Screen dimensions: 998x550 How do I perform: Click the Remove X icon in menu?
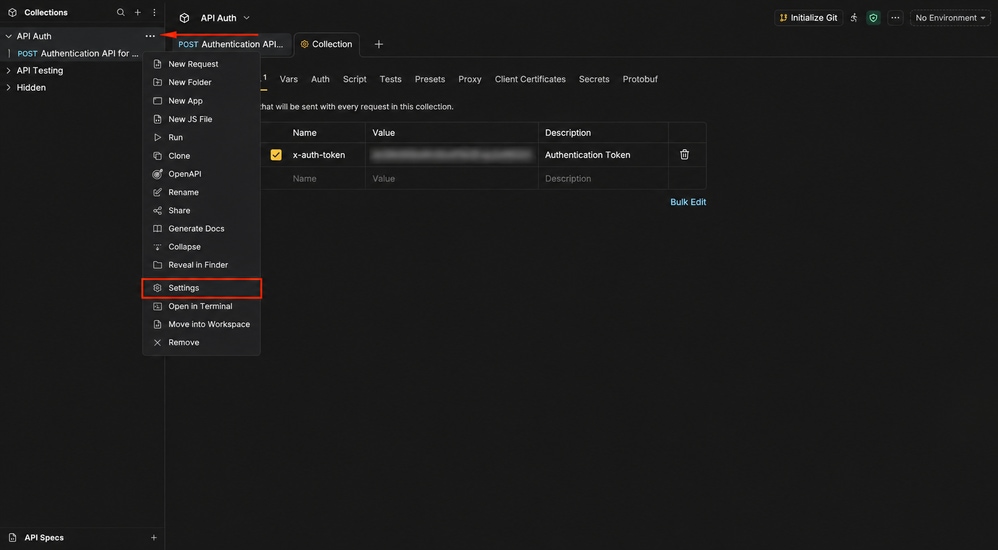[x=157, y=342]
